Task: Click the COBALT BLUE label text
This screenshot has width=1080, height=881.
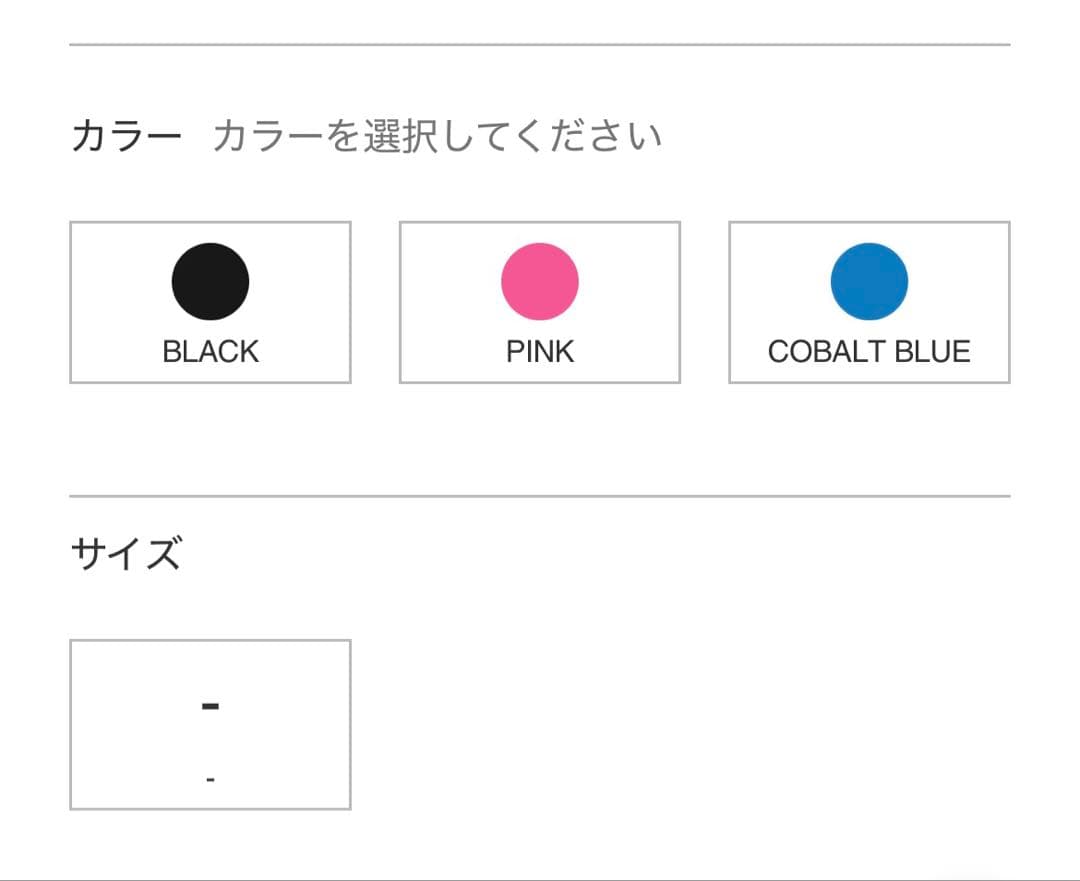Action: (869, 350)
